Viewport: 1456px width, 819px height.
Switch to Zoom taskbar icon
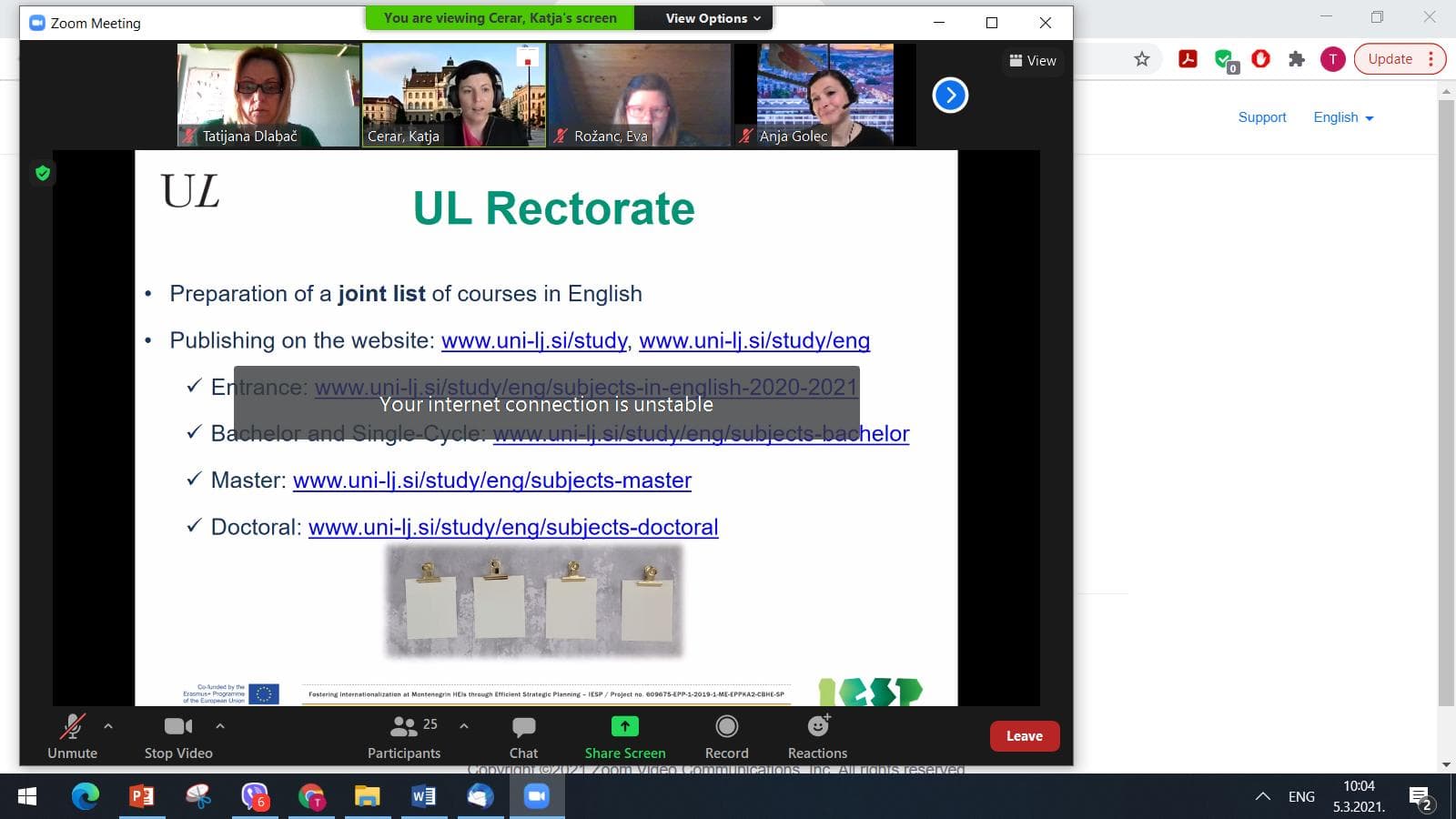coord(537,797)
